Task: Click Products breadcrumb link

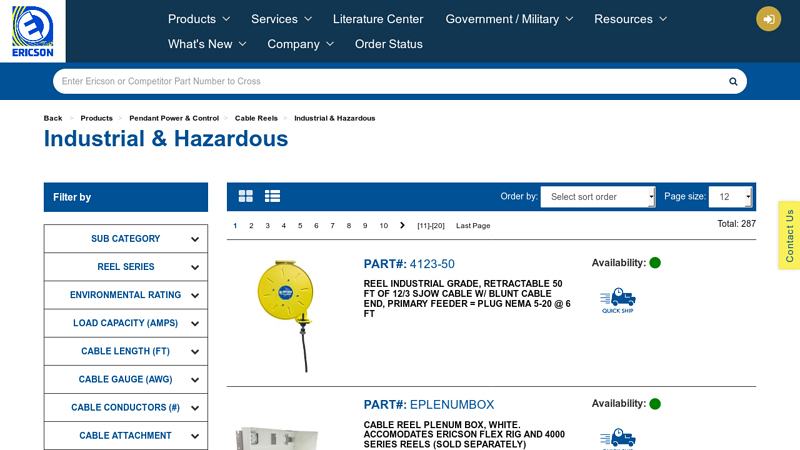Action: tap(96, 118)
